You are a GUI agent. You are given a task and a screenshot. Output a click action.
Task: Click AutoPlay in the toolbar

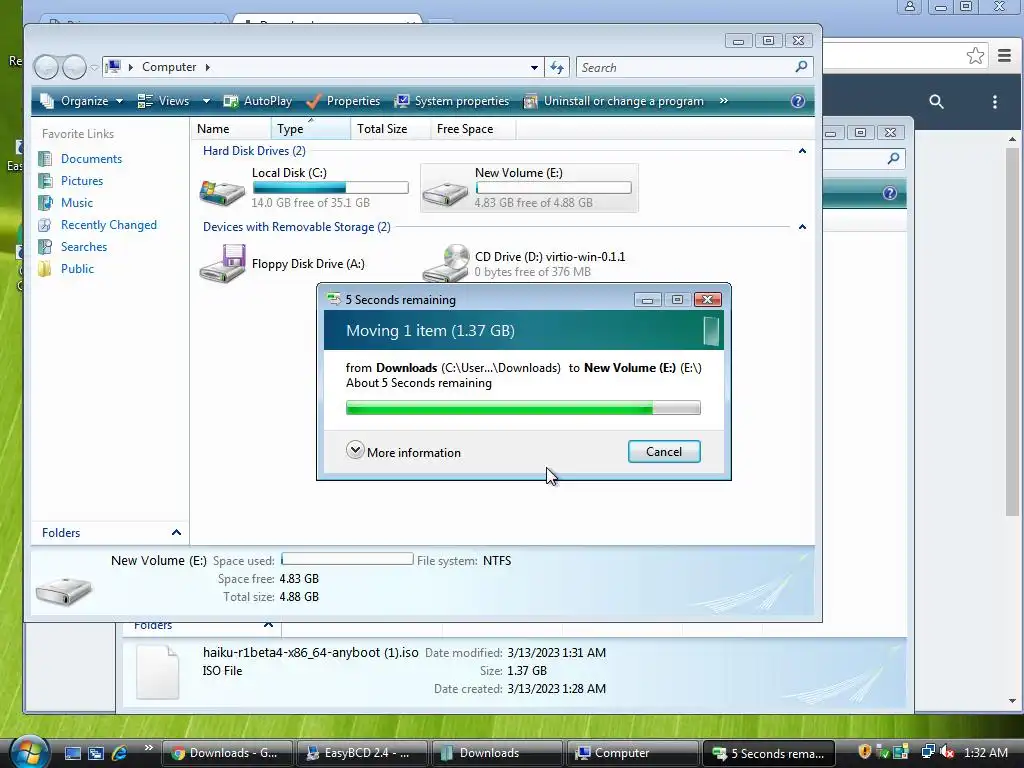coord(257,101)
